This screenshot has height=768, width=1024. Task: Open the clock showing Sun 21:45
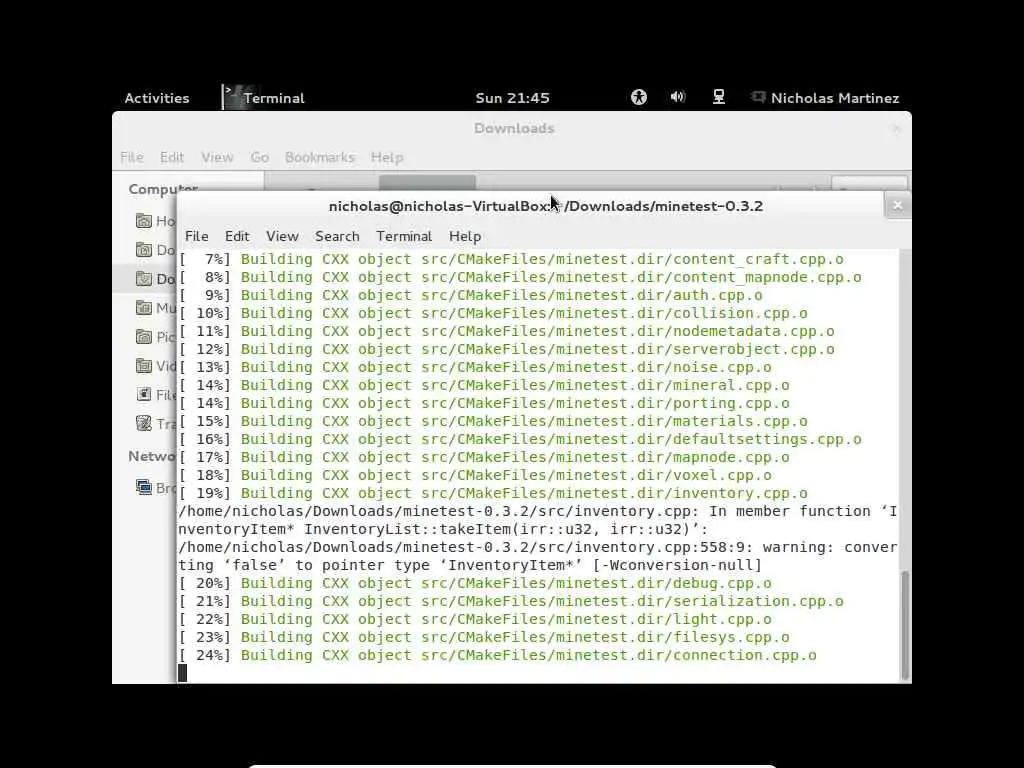point(512,98)
